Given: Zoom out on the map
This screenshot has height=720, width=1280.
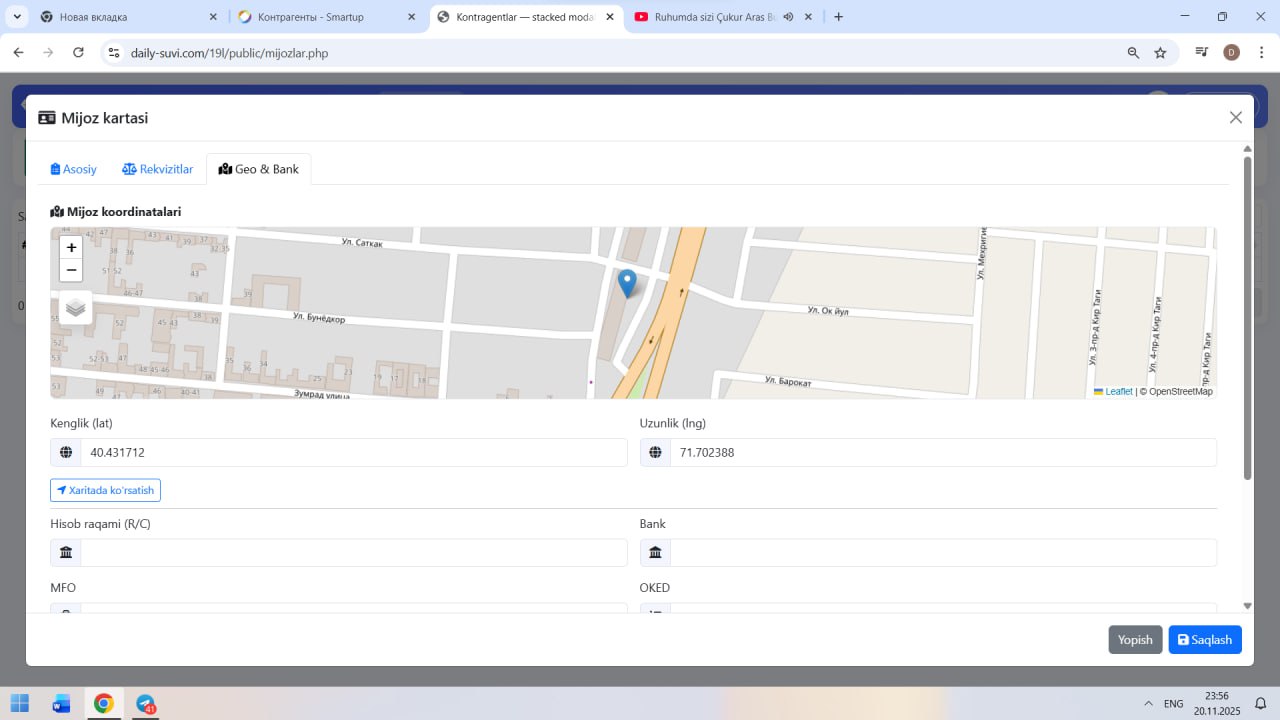Looking at the screenshot, I should [x=71, y=270].
